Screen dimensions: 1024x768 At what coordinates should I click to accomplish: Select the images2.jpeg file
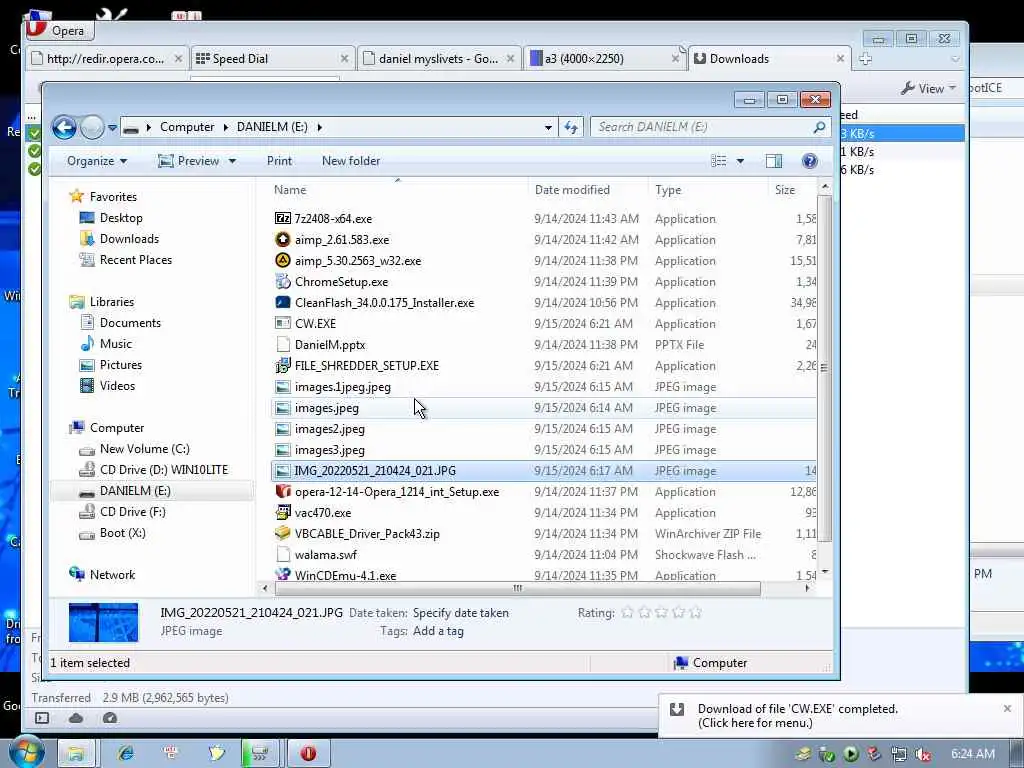329,429
